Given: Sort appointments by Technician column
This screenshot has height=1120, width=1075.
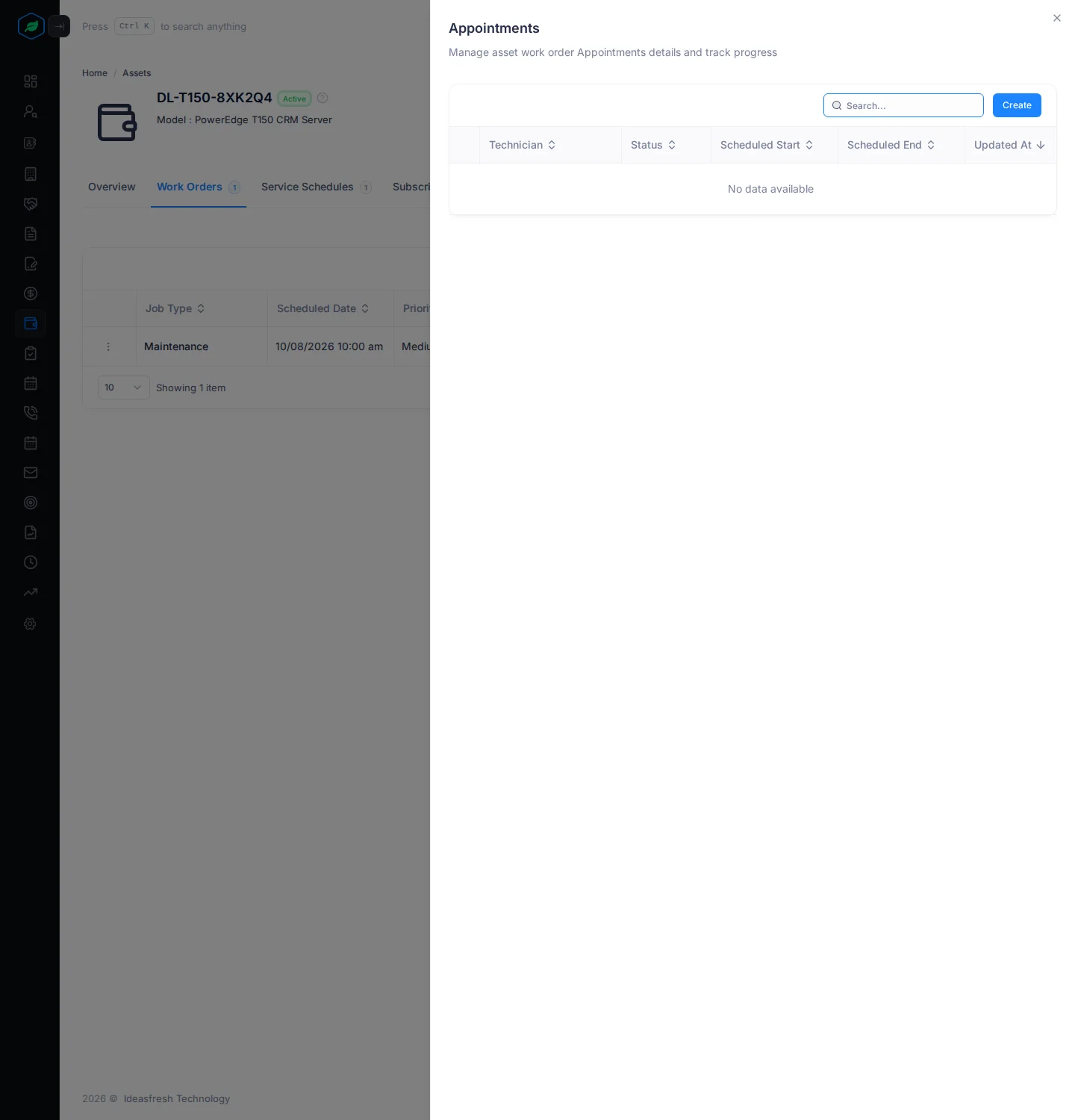Looking at the screenshot, I should pos(523,145).
